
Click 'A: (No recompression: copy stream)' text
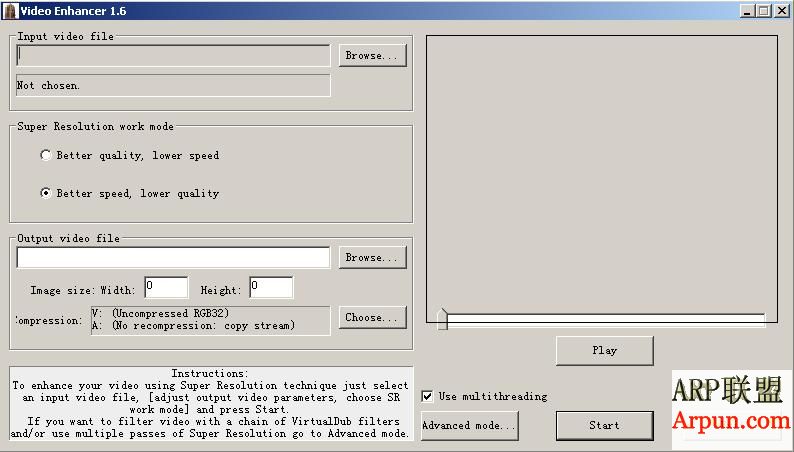click(193, 325)
